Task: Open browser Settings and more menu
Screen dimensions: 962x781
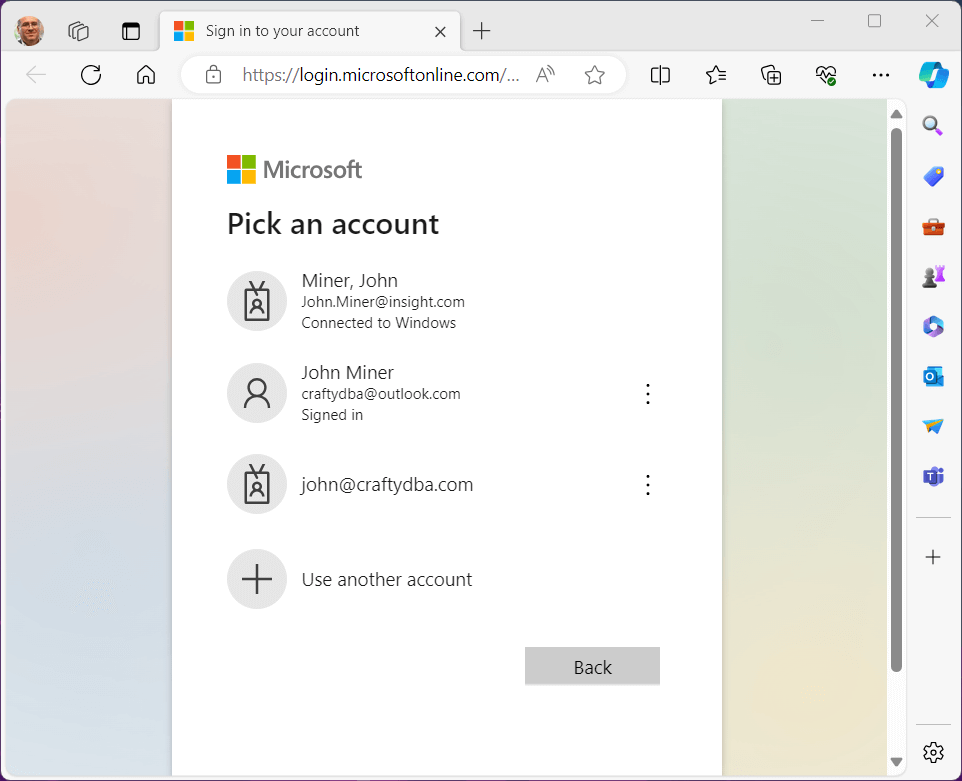Action: pyautogui.click(x=880, y=75)
